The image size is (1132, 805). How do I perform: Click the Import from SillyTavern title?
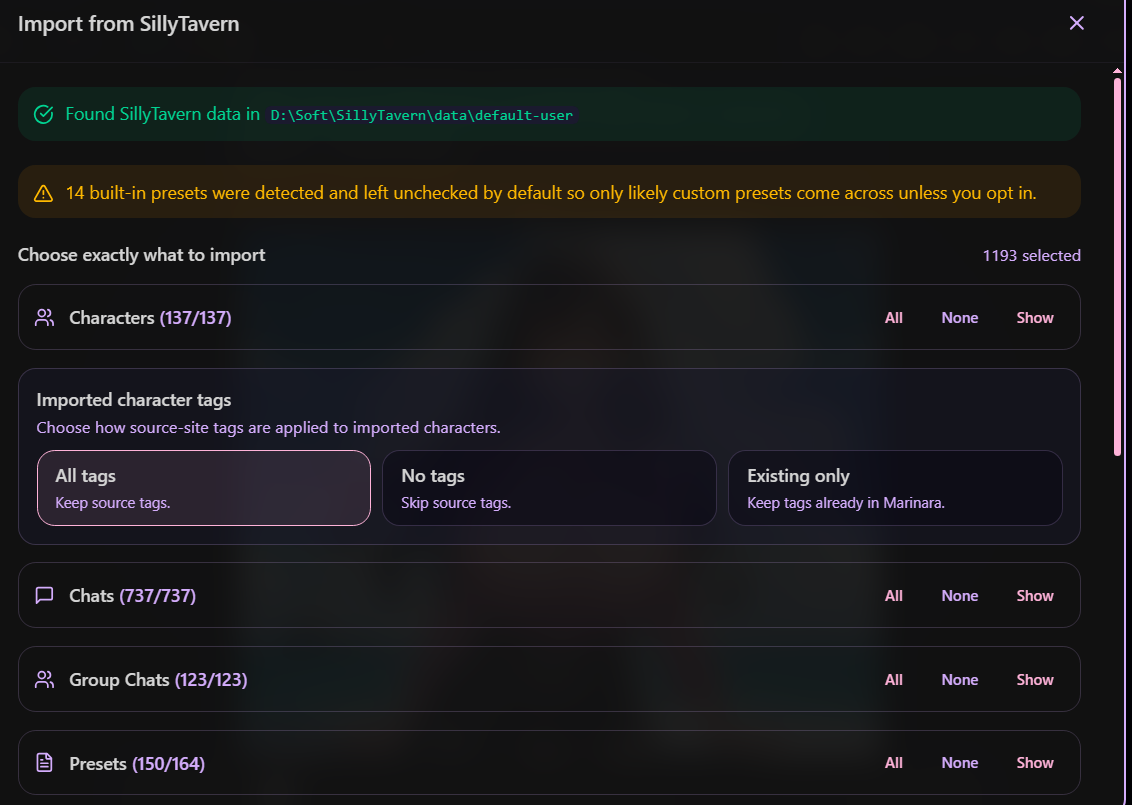coord(129,24)
